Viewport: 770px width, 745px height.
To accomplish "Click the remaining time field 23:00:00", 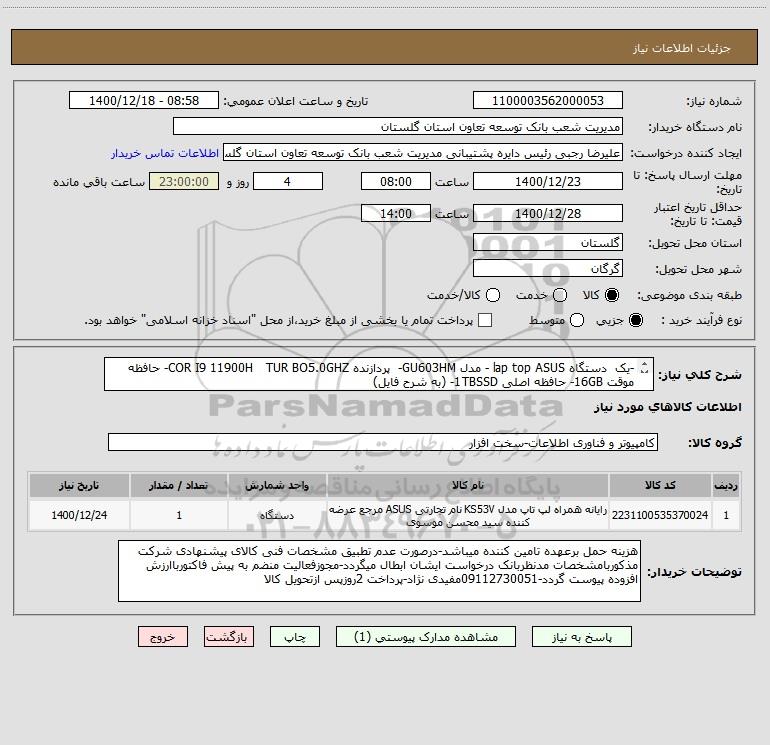I will [x=184, y=181].
